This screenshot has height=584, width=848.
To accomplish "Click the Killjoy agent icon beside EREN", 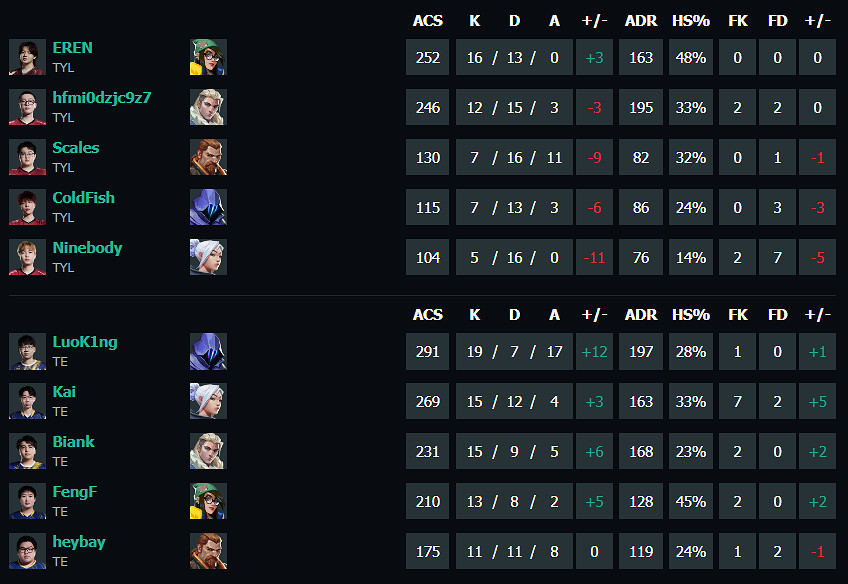I will coord(208,57).
